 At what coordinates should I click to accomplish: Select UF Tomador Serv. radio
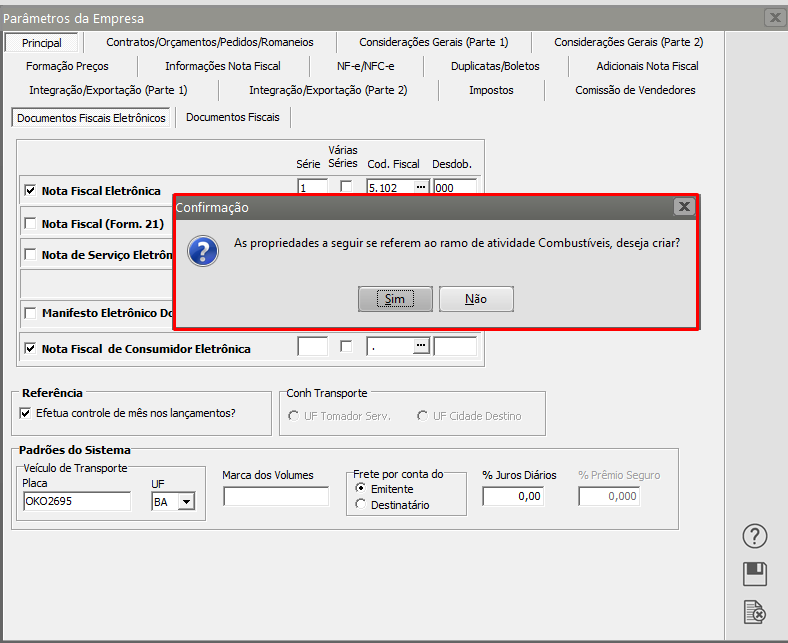coord(293,416)
